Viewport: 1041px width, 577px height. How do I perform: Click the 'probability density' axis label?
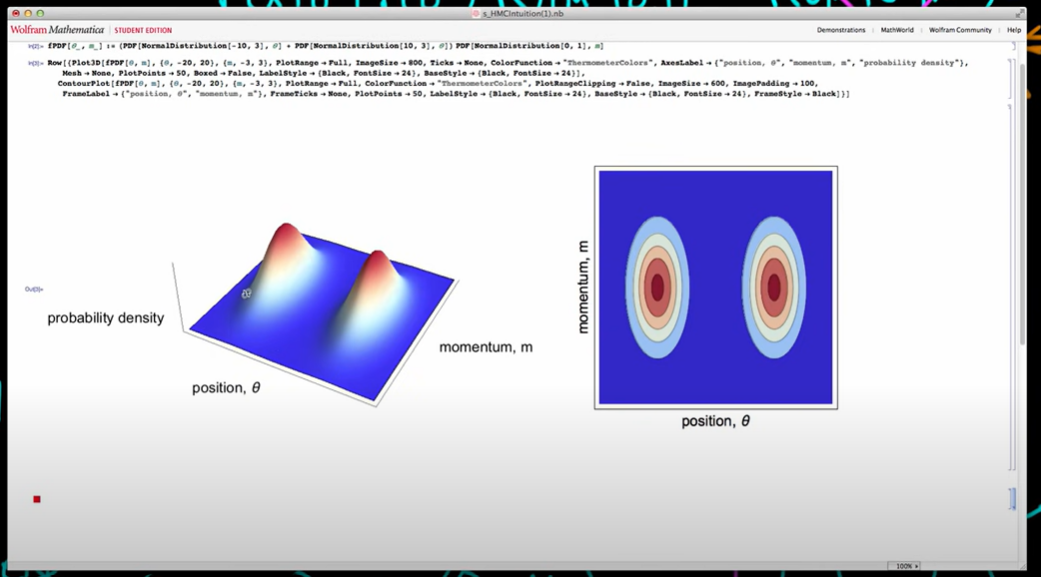(106, 318)
